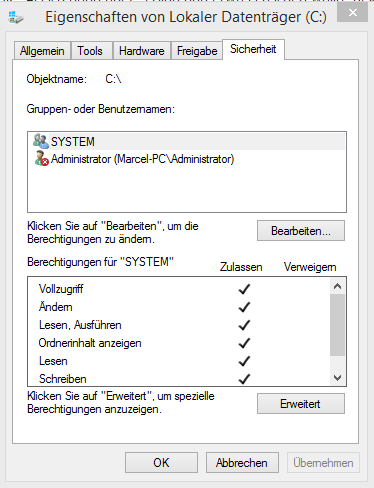Viewport: 374px width, 488px height.
Task: Click the Schreiben Zulassen checkmark
Action: 244,379
